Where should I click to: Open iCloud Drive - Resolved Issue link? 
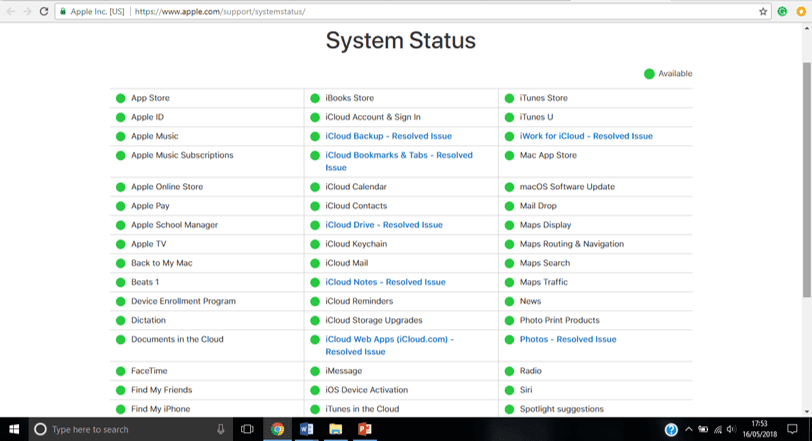pos(384,225)
